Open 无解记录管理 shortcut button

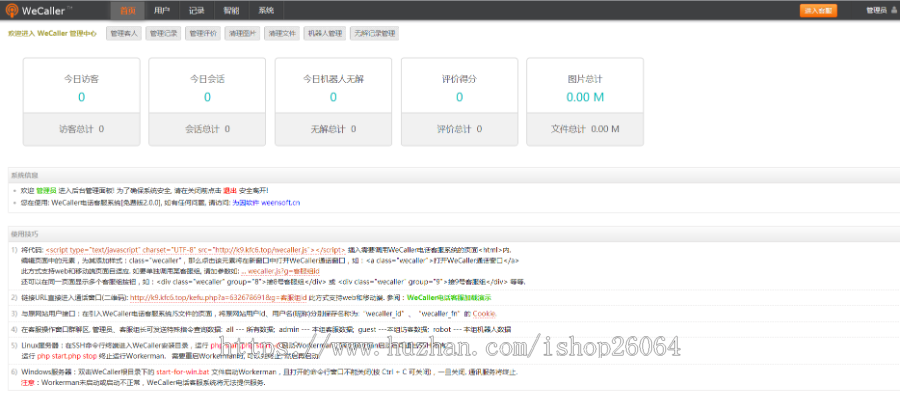(x=374, y=33)
